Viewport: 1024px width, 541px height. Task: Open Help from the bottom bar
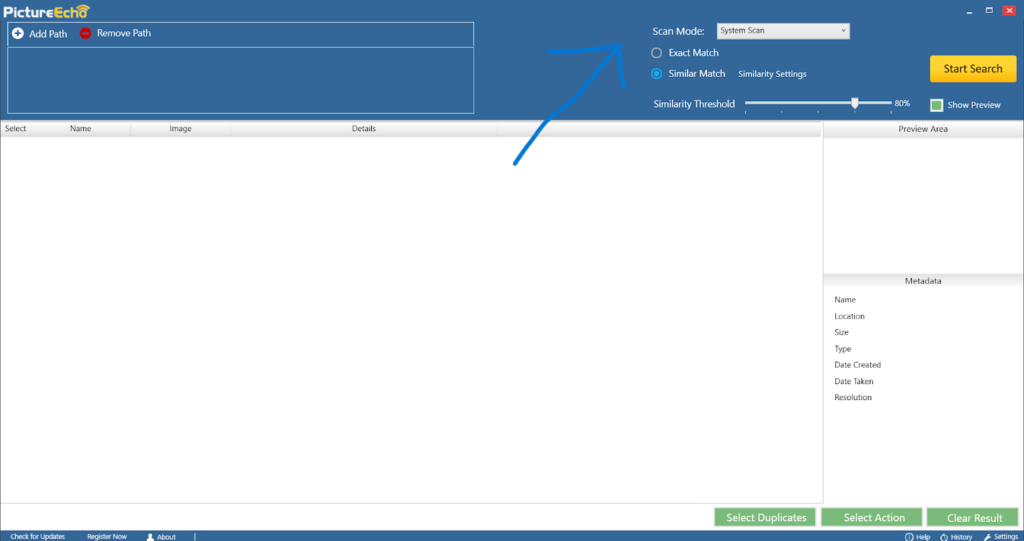(909, 536)
